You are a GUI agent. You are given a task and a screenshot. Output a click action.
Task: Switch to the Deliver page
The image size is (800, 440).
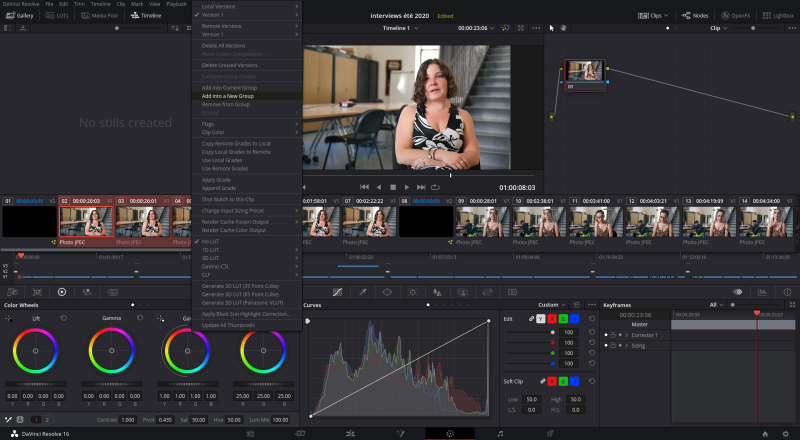coord(549,433)
